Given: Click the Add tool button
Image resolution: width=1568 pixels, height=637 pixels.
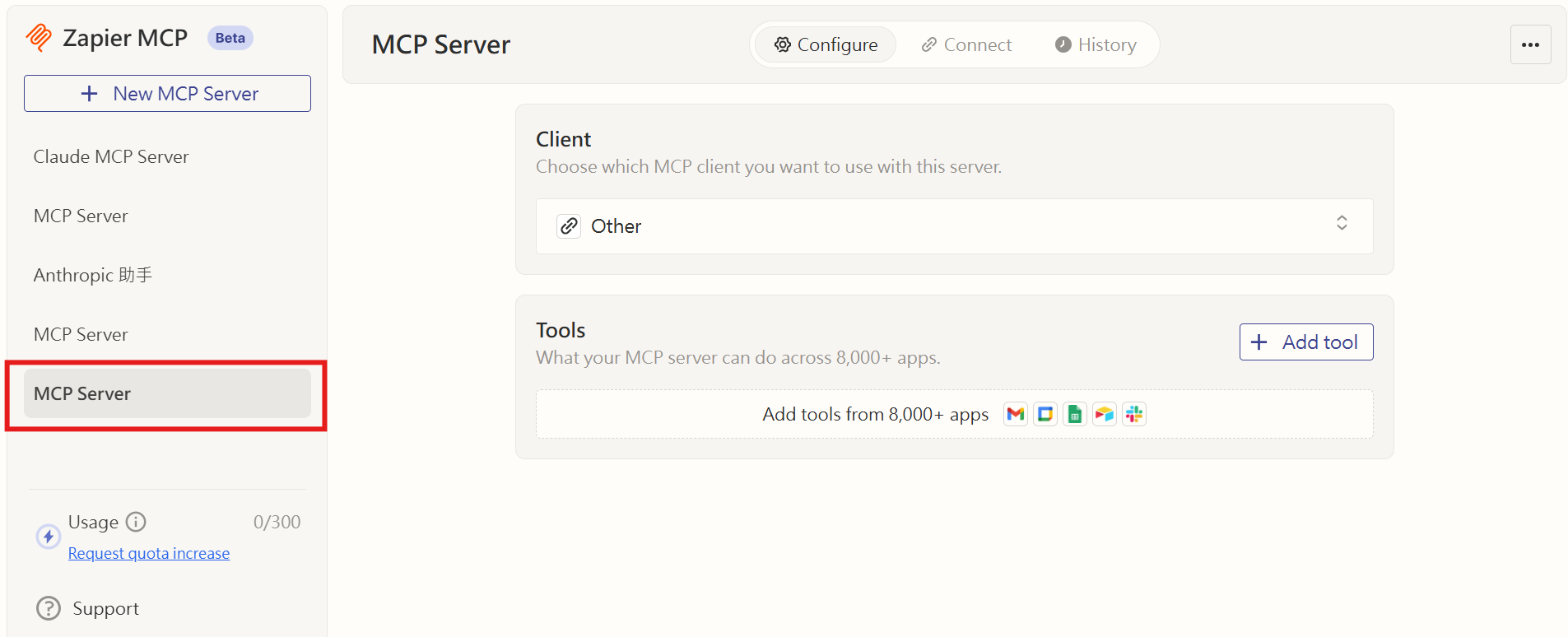Looking at the screenshot, I should click(x=1305, y=342).
